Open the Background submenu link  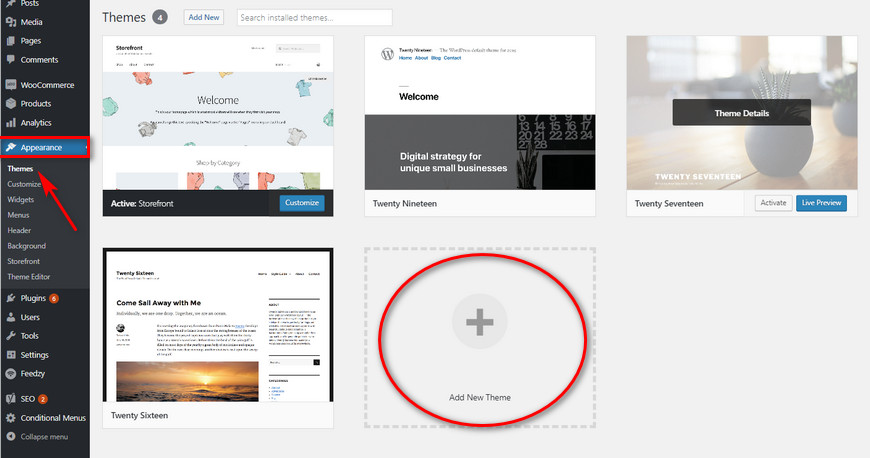click(27, 246)
